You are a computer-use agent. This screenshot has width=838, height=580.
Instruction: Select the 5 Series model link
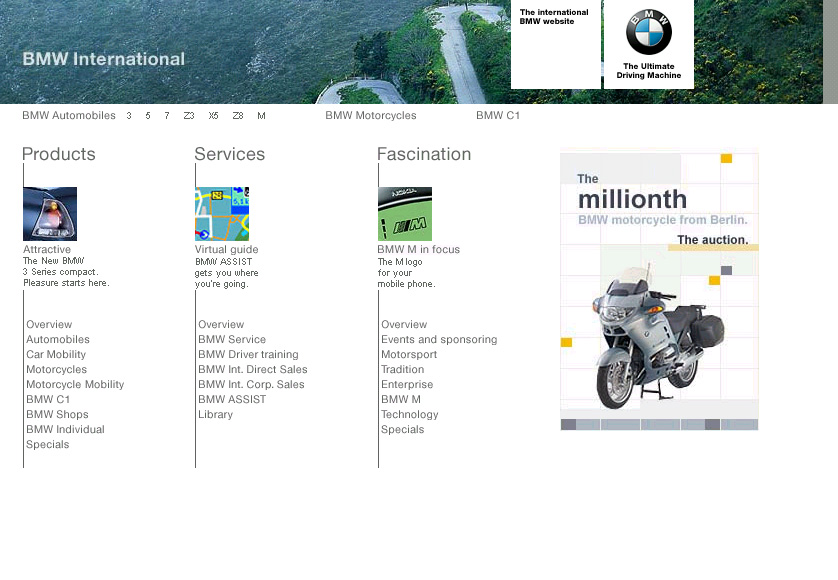(148, 116)
